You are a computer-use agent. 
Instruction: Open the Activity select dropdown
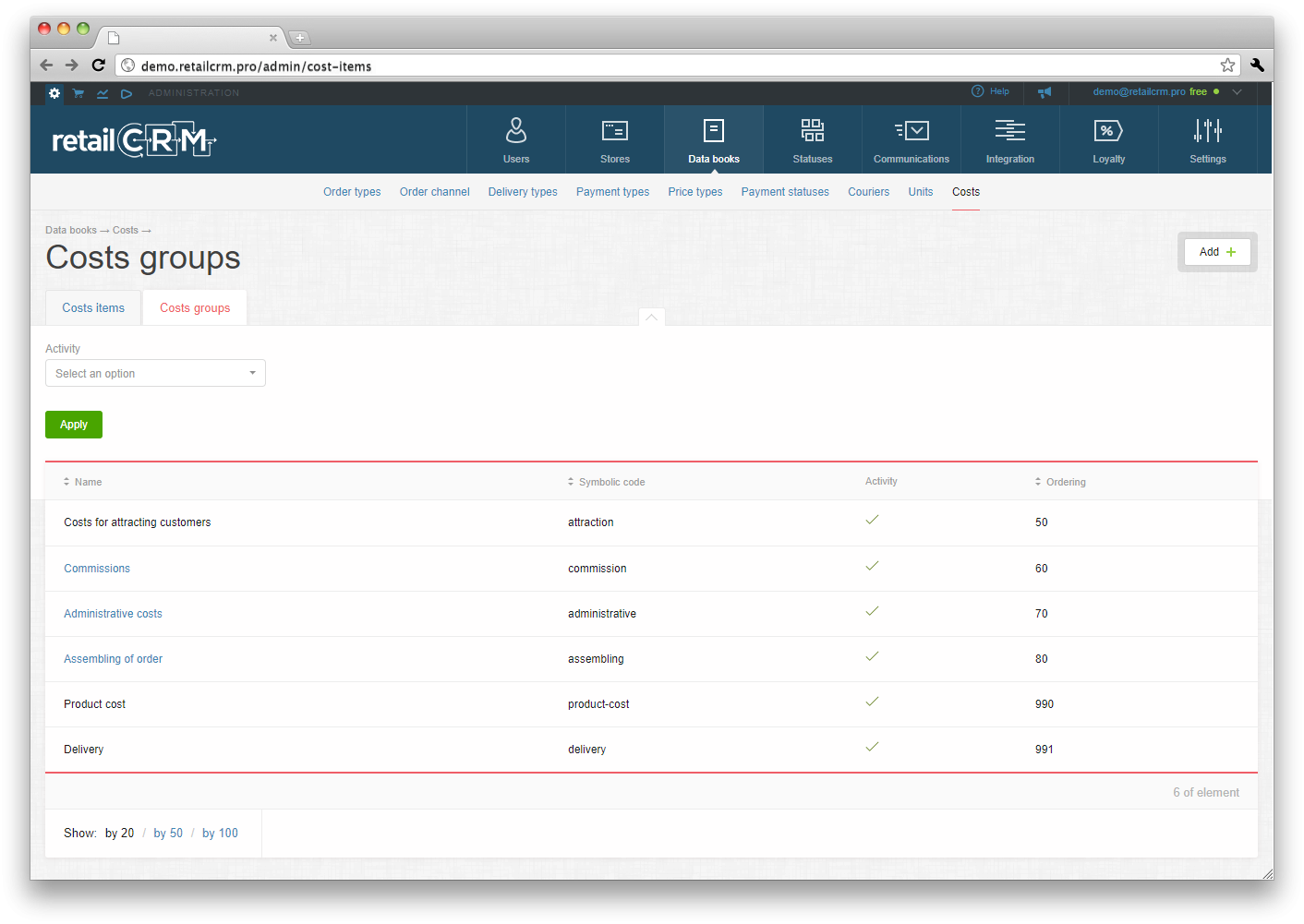click(x=155, y=373)
